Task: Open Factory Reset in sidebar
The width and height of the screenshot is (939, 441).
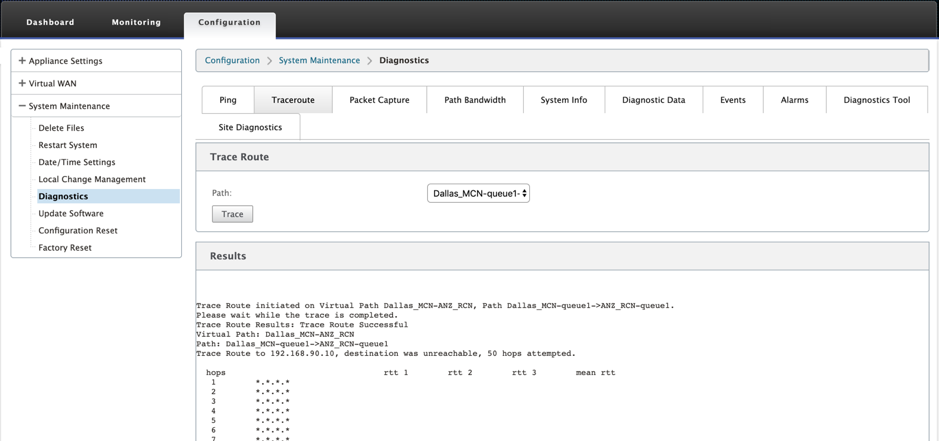Action: [x=65, y=247]
